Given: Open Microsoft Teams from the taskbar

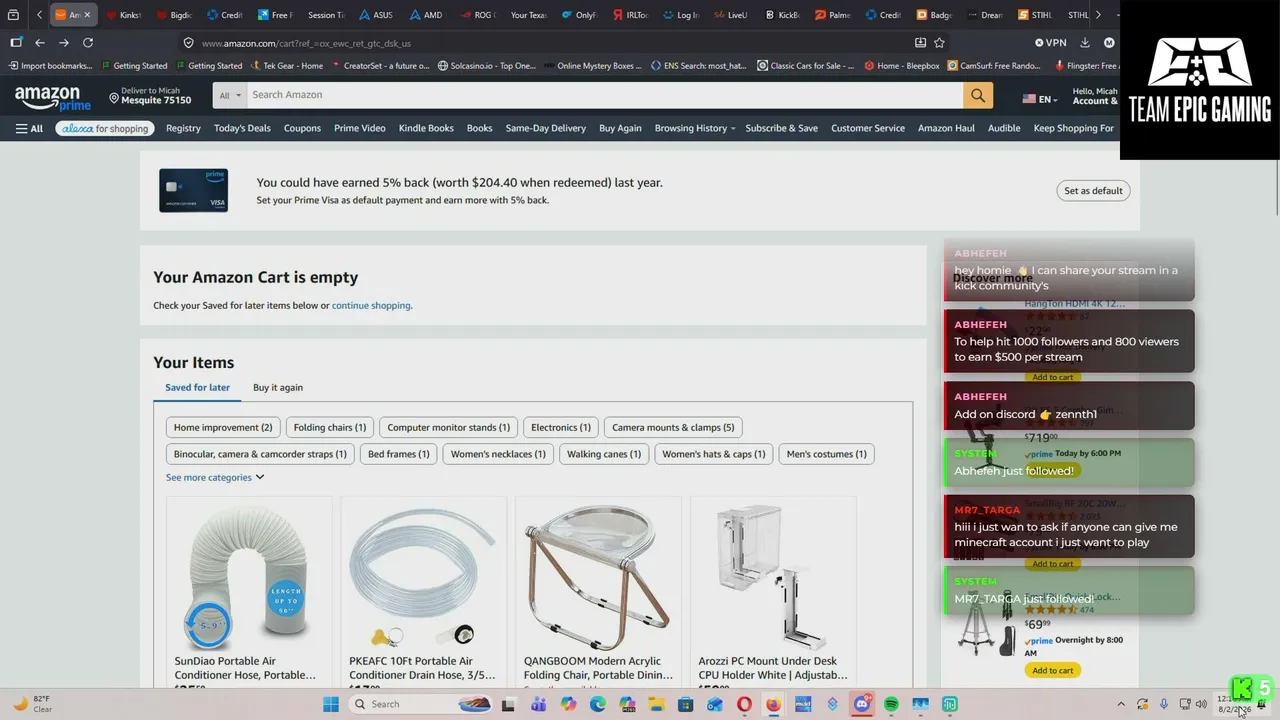Looking at the screenshot, I should (x=539, y=704).
